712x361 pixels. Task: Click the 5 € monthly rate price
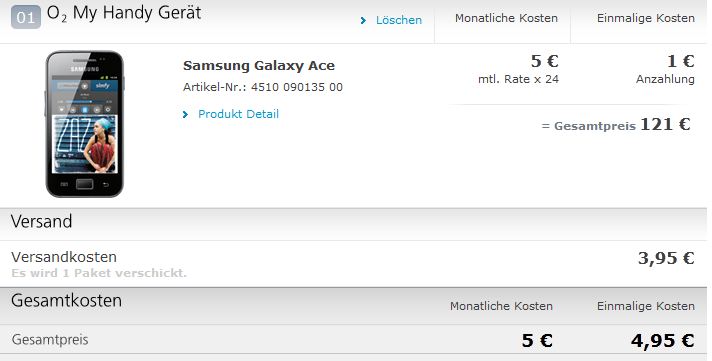(544, 61)
